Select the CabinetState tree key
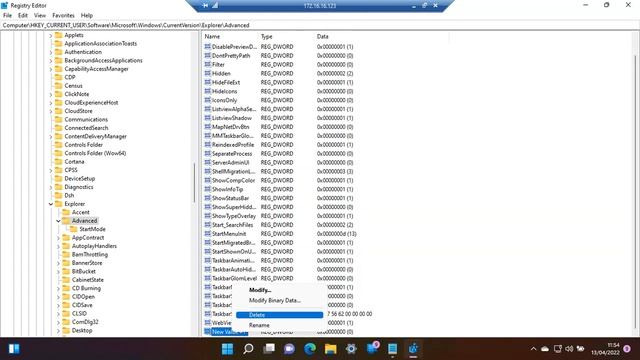The width and height of the screenshot is (640, 360). [88, 280]
